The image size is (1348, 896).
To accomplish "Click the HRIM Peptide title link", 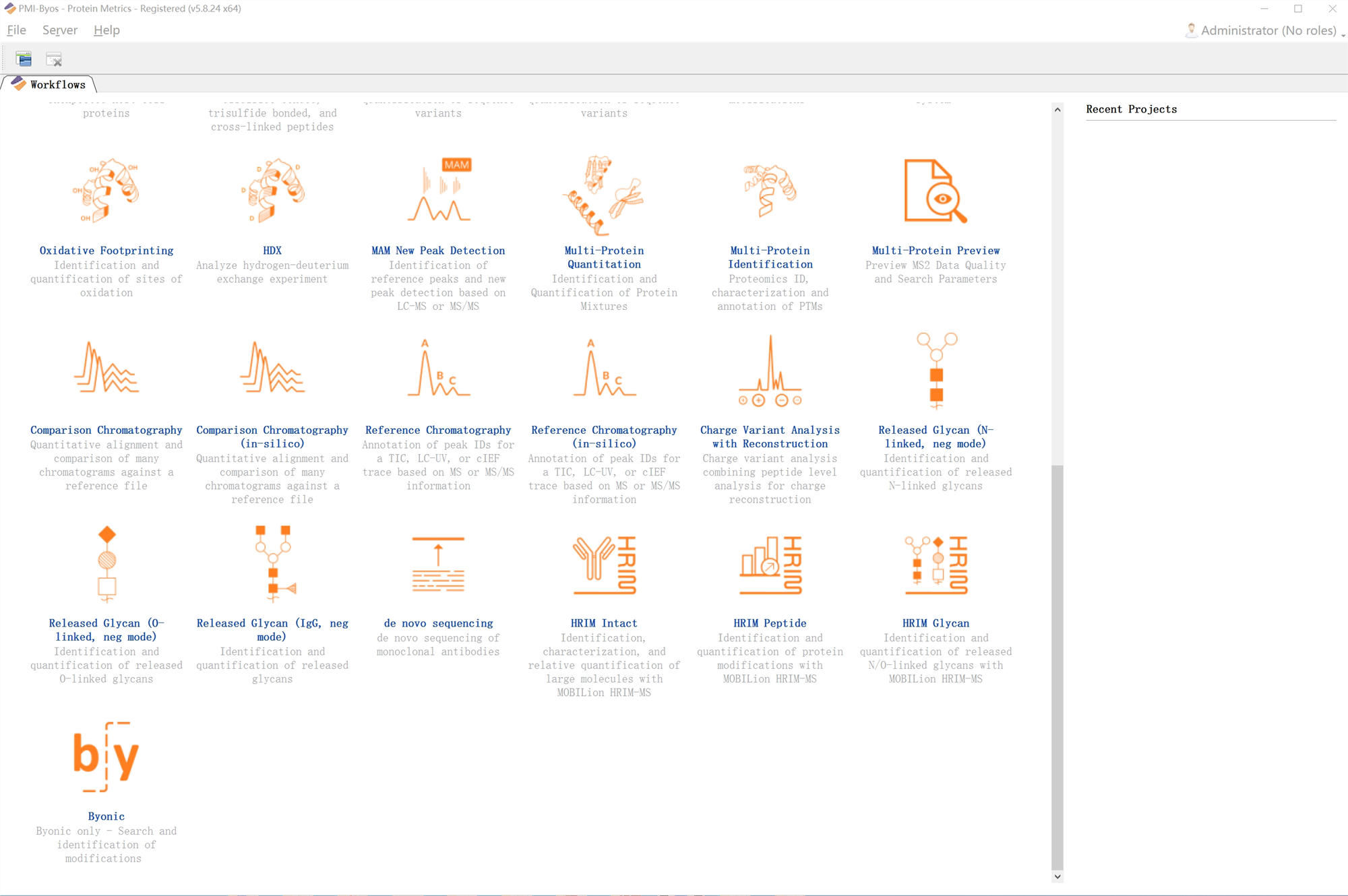I will [x=770, y=623].
